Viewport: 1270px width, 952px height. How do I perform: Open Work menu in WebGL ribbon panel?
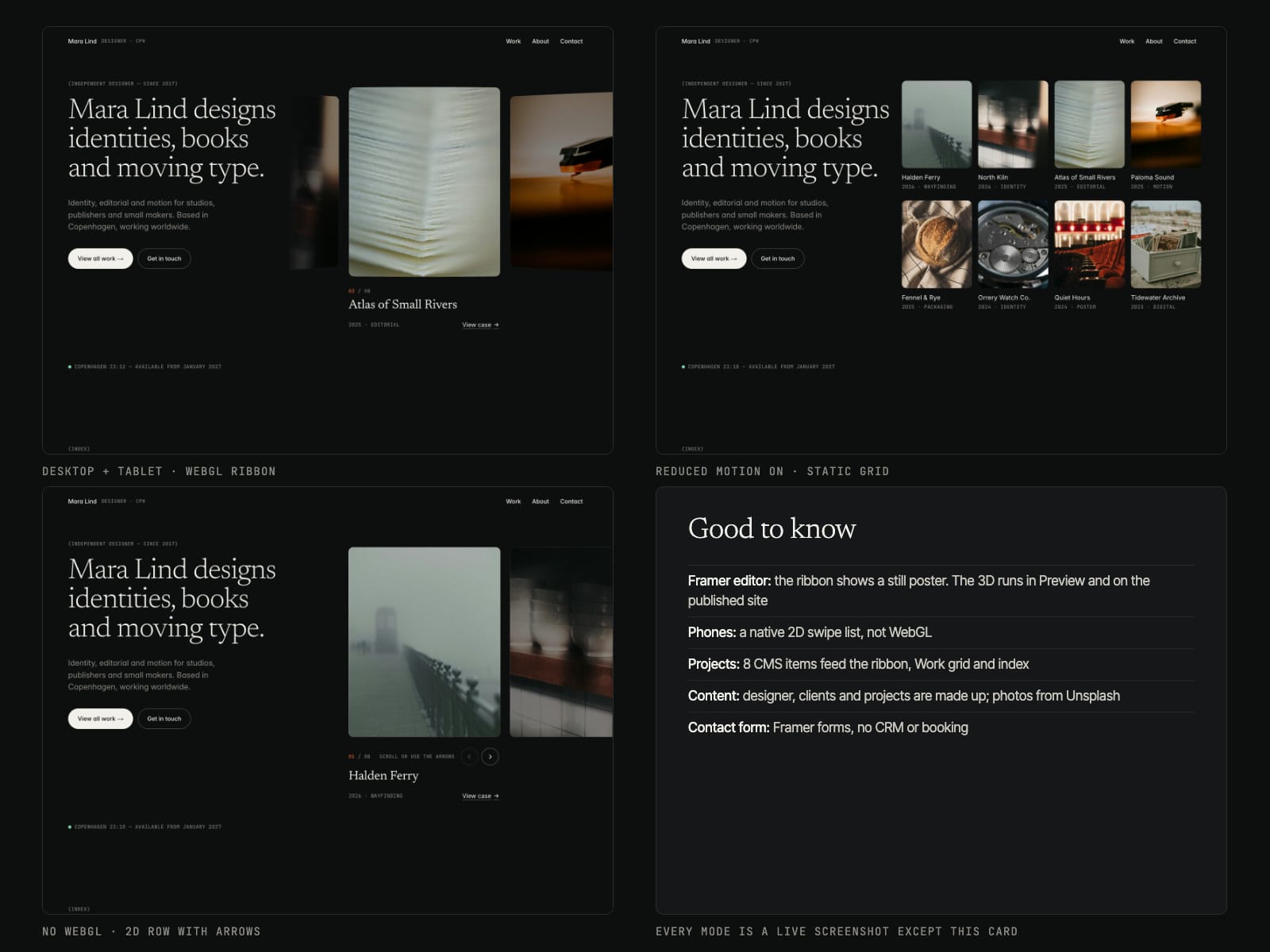coord(514,41)
